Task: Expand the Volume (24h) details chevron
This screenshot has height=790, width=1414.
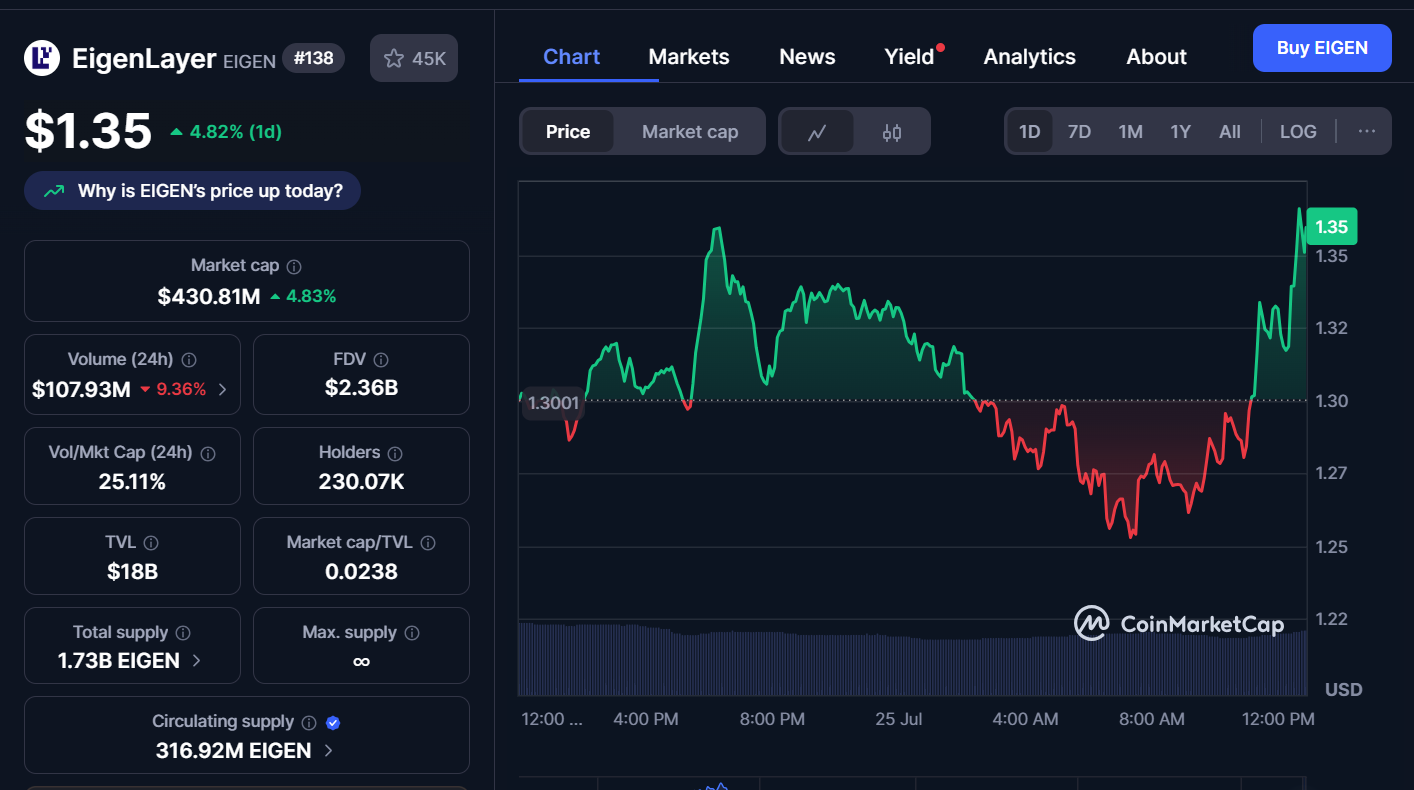Action: pos(222,389)
